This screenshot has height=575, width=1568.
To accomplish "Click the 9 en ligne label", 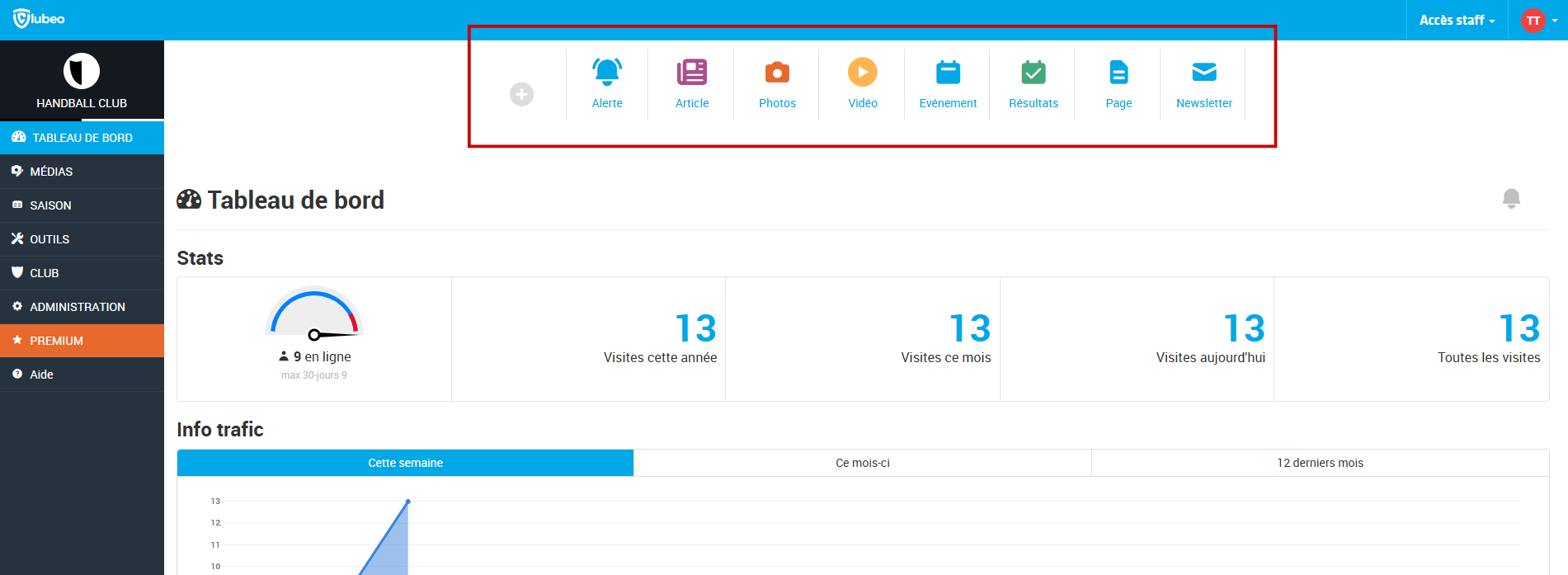I will point(315,356).
